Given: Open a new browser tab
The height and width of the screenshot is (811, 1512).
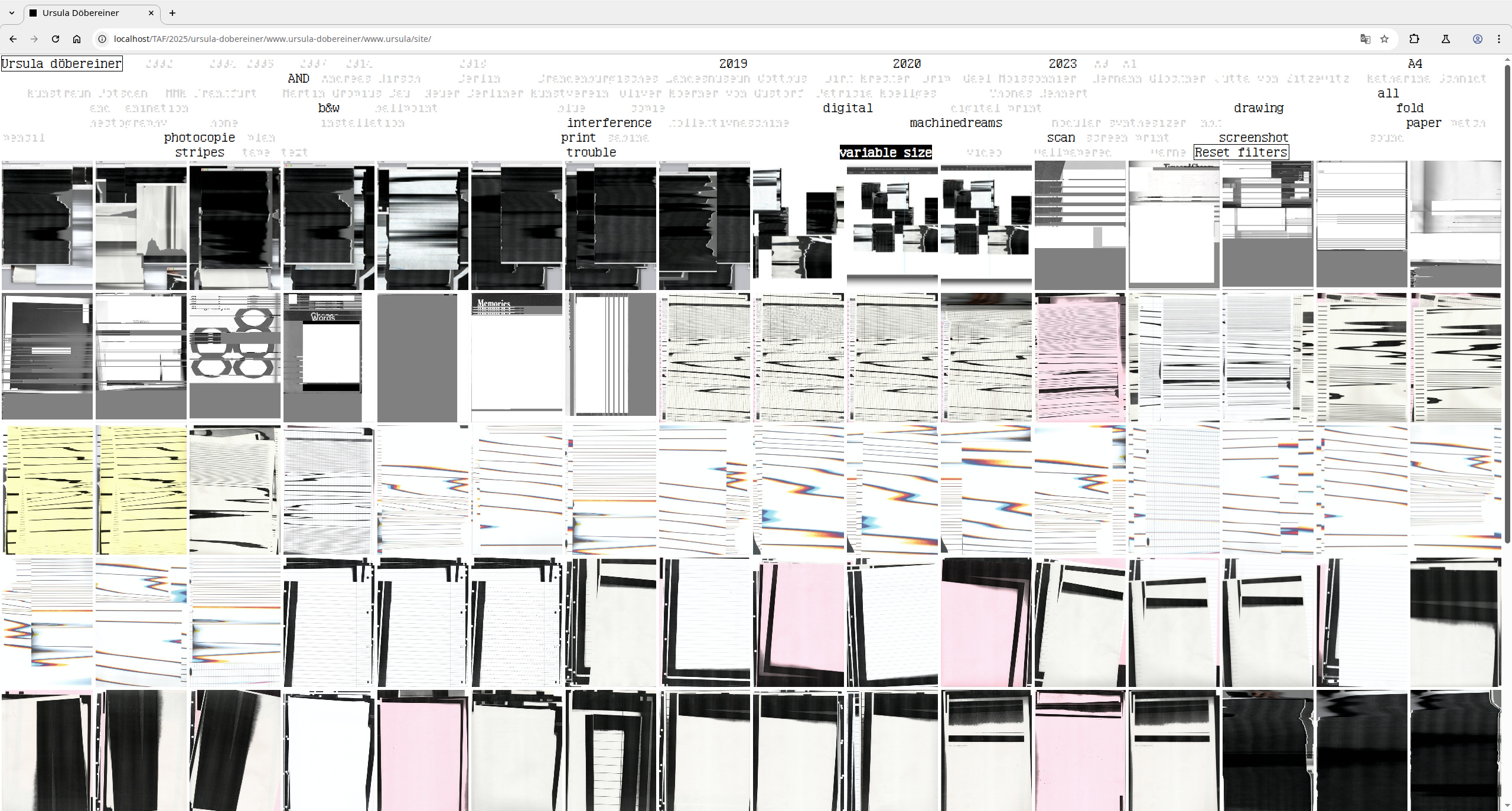Looking at the screenshot, I should [172, 13].
